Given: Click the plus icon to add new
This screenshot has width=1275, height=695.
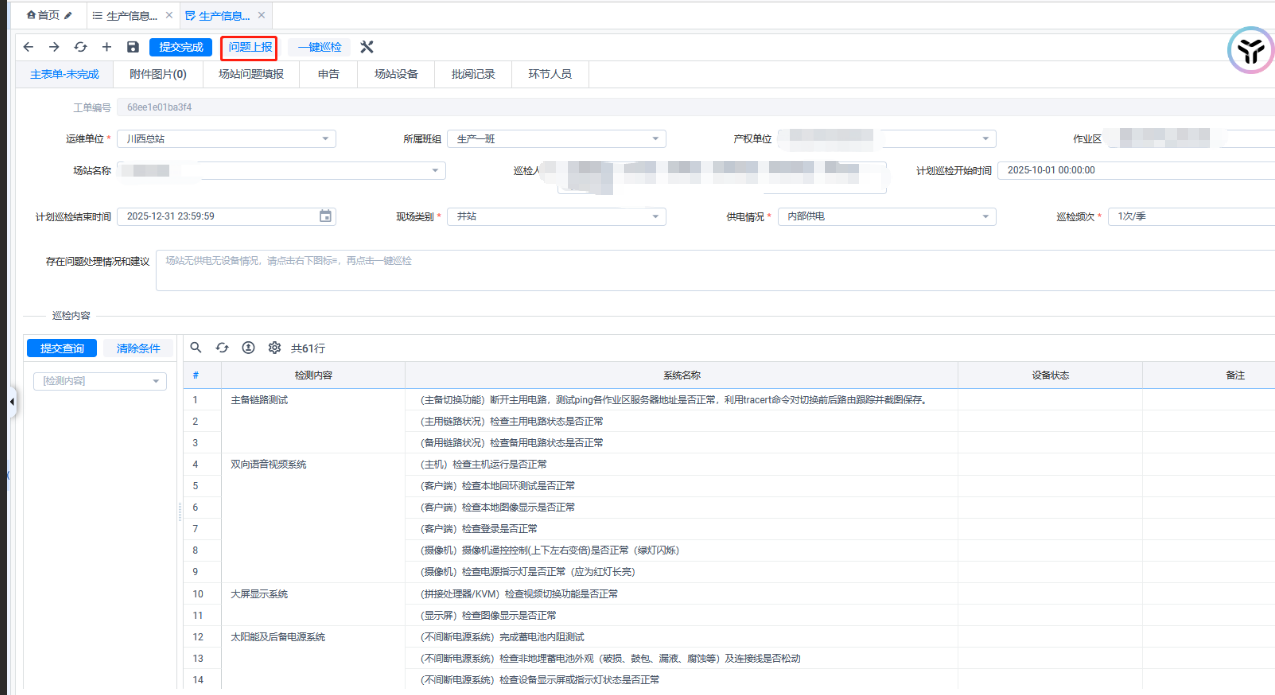Looking at the screenshot, I should (106, 47).
